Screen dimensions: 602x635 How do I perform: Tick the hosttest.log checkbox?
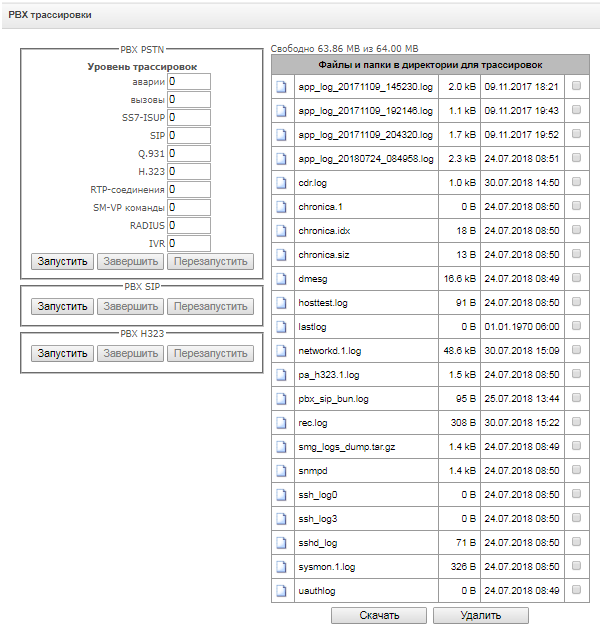[576, 302]
